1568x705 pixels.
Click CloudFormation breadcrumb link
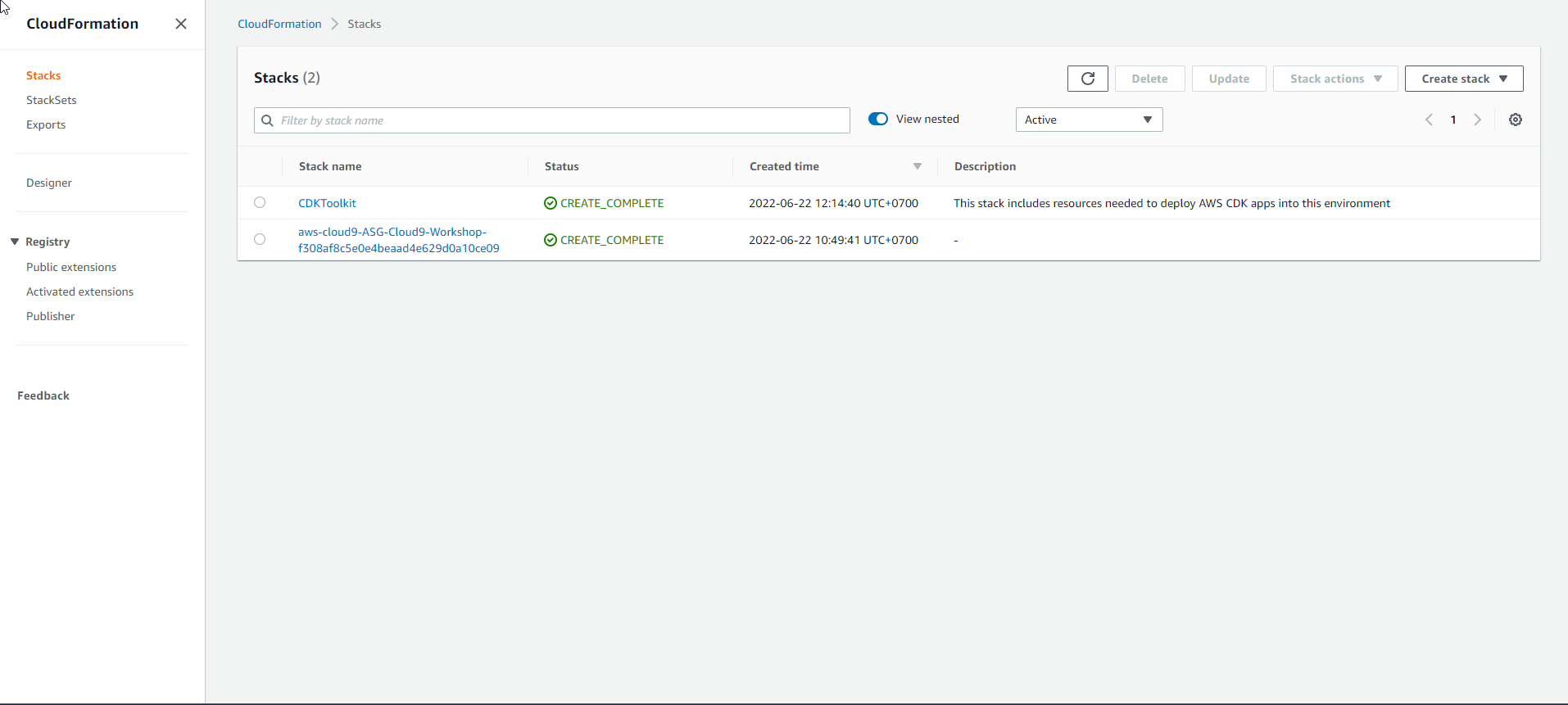[x=279, y=24]
